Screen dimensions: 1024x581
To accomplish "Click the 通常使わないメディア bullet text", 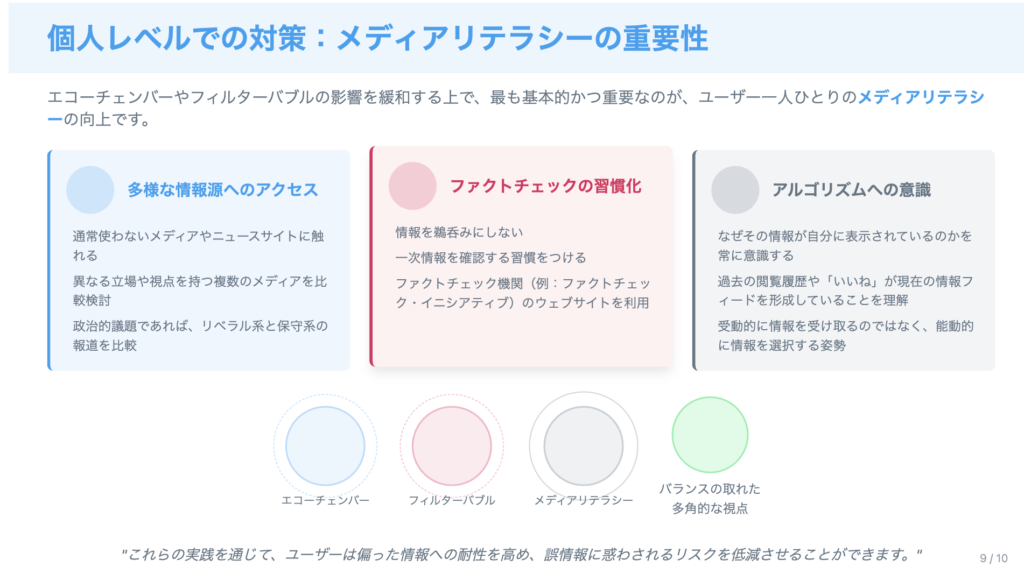I will point(198,245).
